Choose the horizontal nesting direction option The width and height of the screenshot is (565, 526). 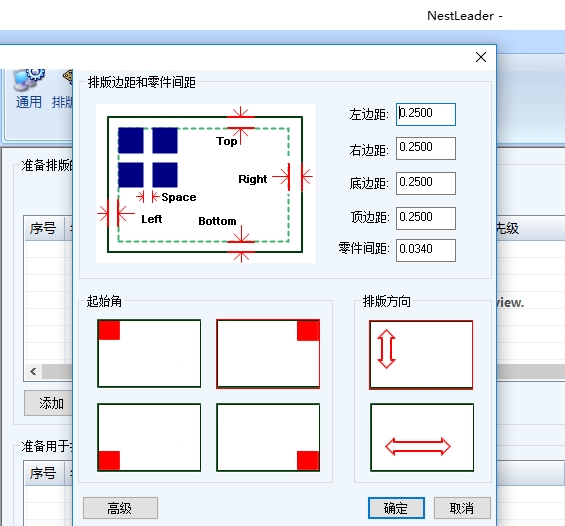coord(422,437)
